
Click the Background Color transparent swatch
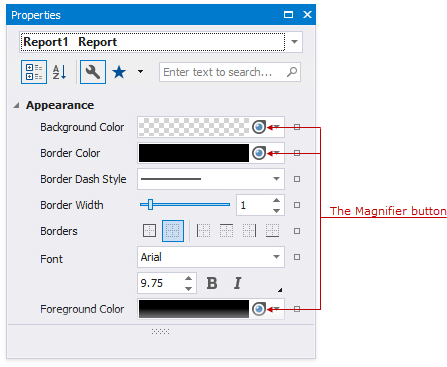[x=194, y=127]
